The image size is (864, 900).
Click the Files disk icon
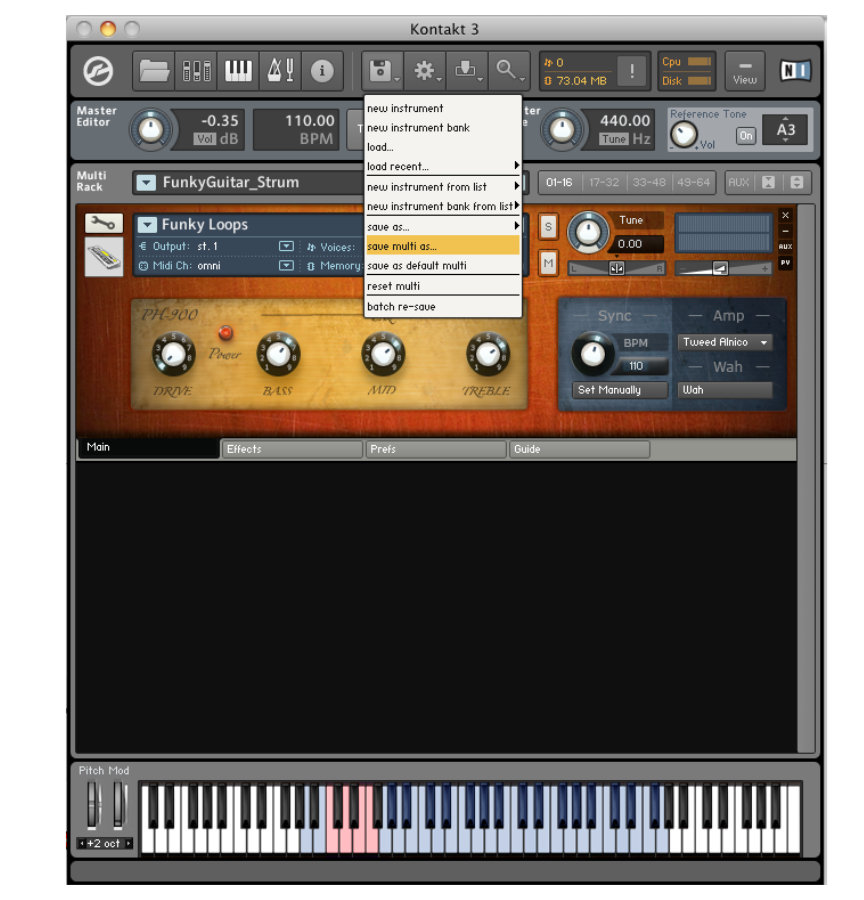coord(382,71)
